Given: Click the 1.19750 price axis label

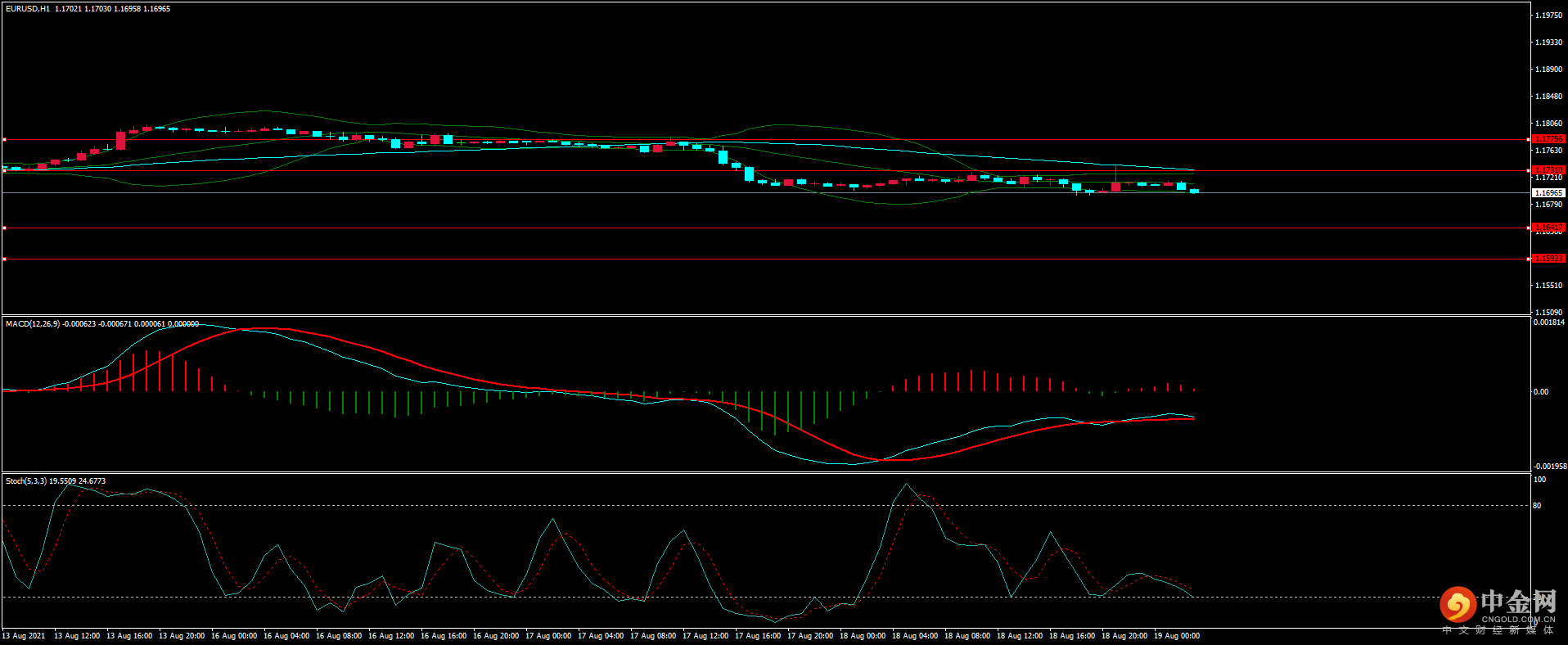Looking at the screenshot, I should pos(1548,16).
